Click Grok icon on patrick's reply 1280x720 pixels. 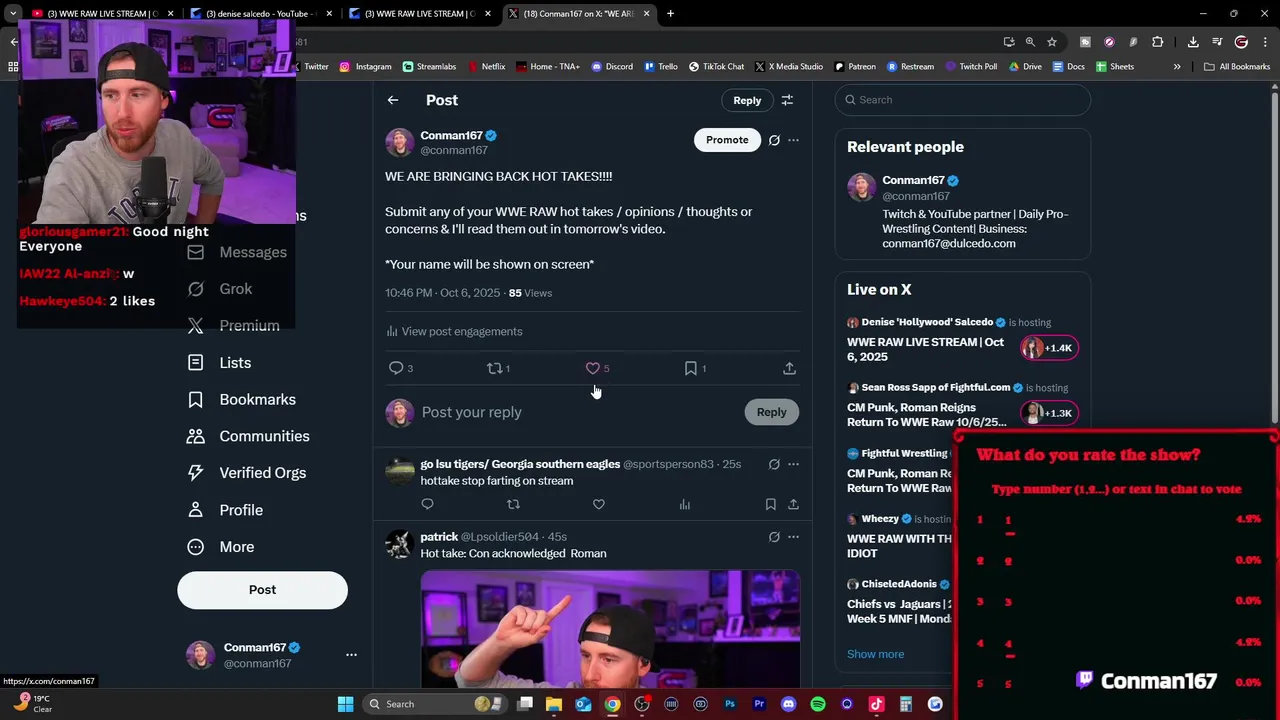(774, 537)
